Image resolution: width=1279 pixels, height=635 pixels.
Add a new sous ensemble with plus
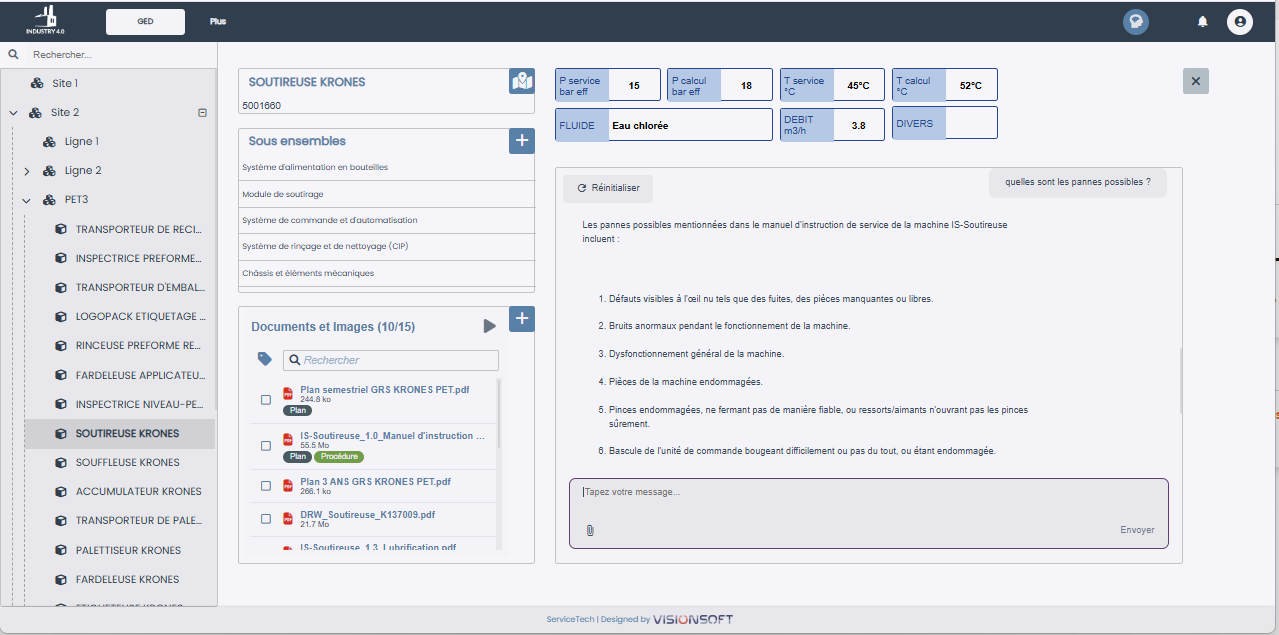point(522,141)
